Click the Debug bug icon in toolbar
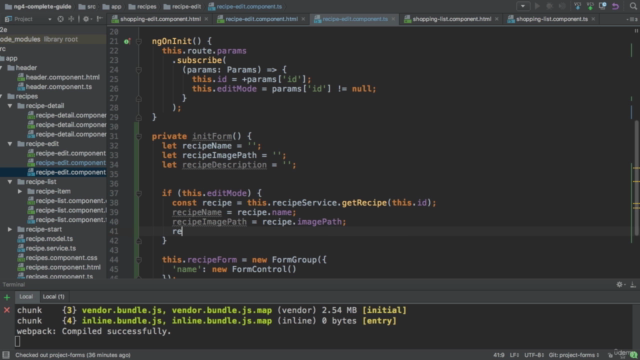Image resolution: width=640 pixels, height=360 pixels. tap(549, 6)
